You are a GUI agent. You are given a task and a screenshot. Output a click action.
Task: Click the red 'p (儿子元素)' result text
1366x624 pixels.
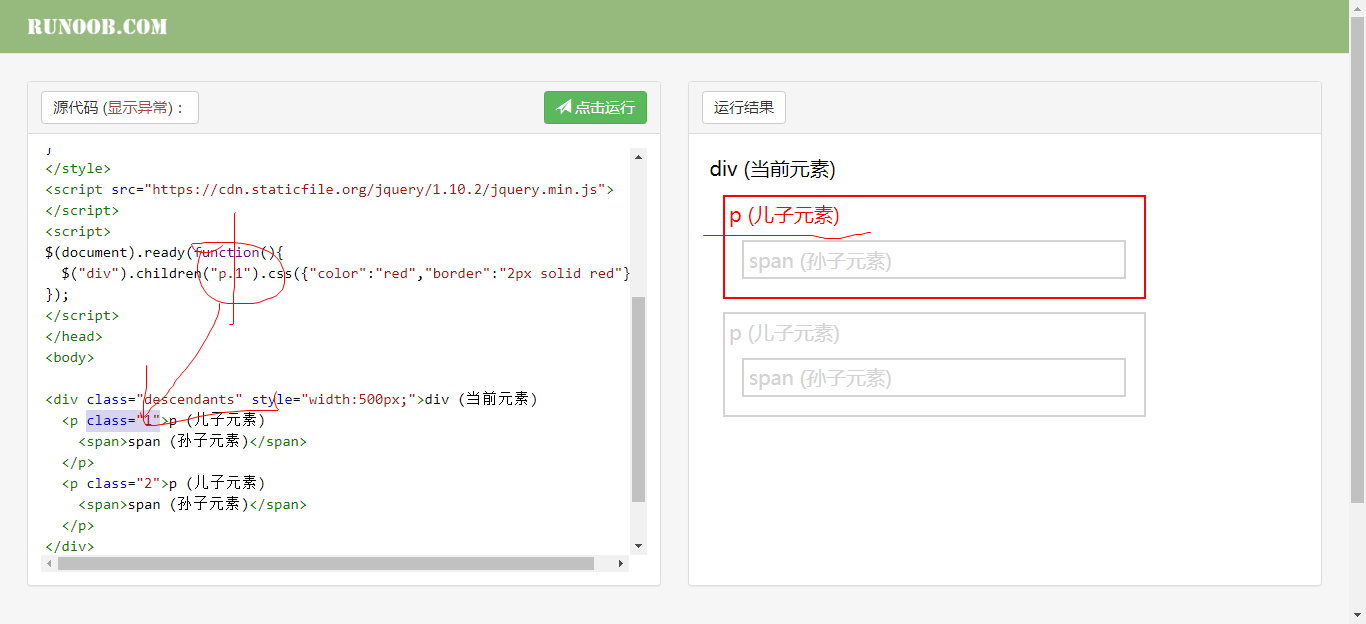[x=784, y=216]
